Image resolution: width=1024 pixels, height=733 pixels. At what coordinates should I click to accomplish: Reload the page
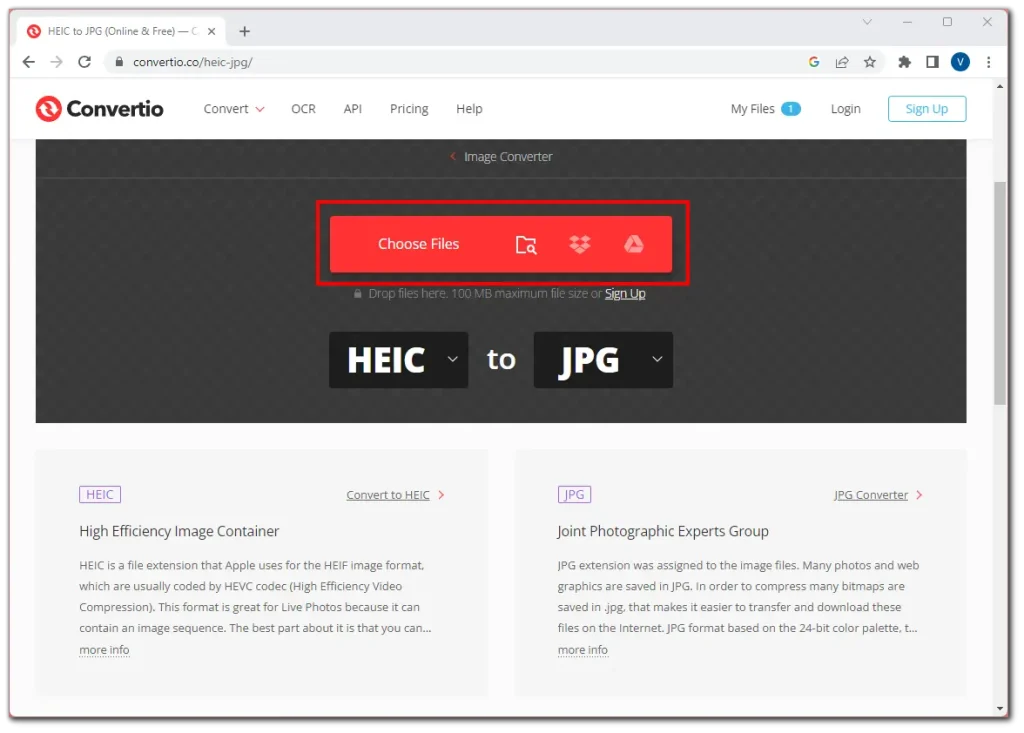[x=84, y=62]
